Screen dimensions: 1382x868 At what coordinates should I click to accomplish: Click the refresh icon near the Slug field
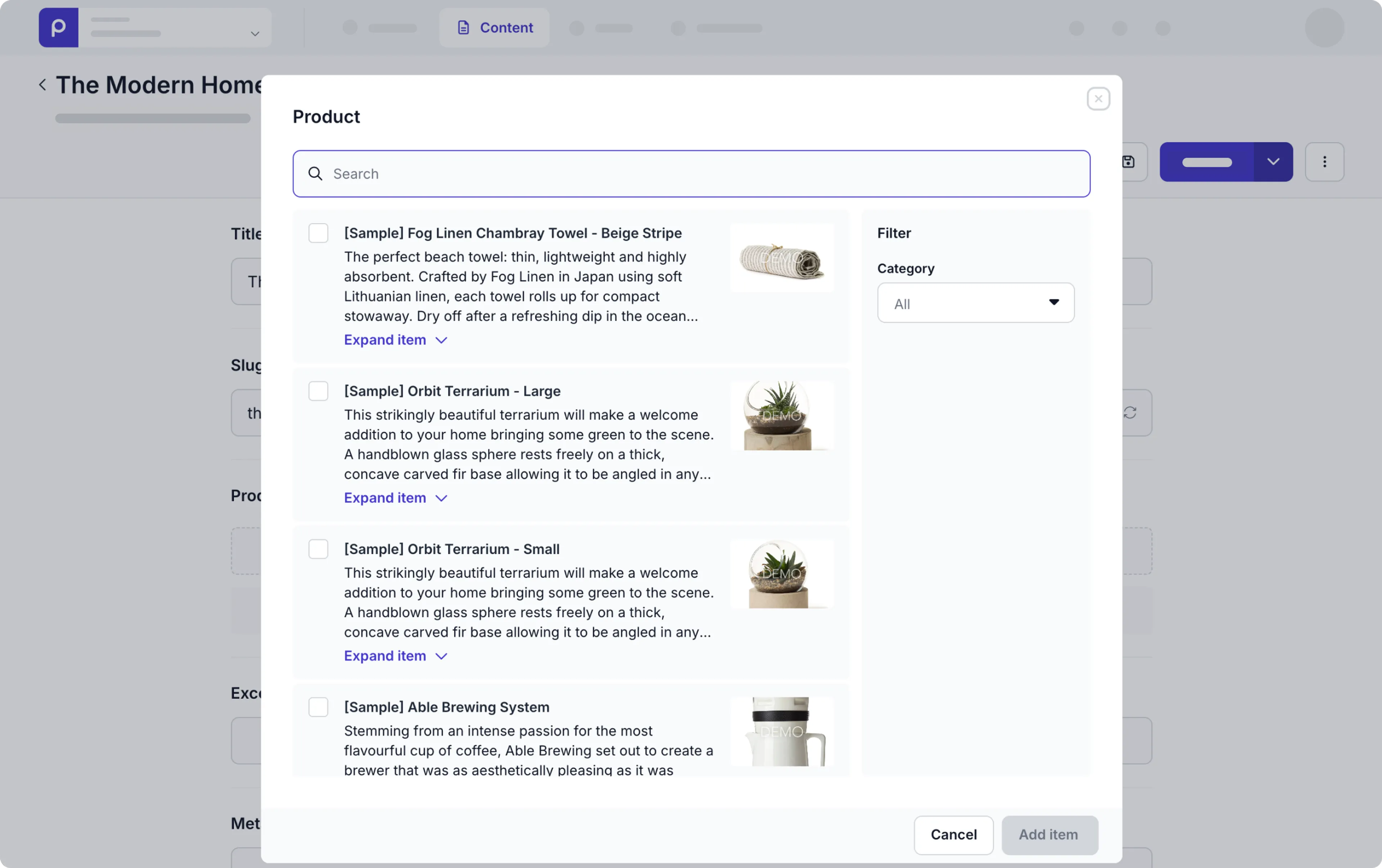[x=1130, y=412]
